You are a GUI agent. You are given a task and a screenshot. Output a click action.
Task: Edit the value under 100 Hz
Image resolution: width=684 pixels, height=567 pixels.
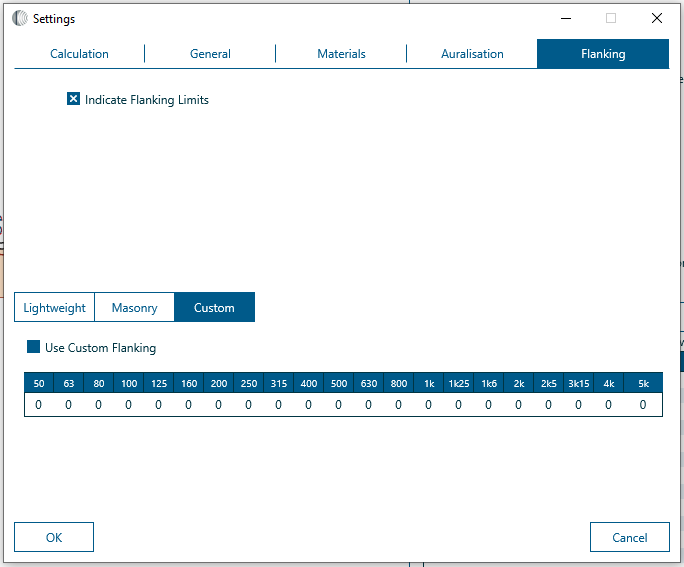pos(129,405)
